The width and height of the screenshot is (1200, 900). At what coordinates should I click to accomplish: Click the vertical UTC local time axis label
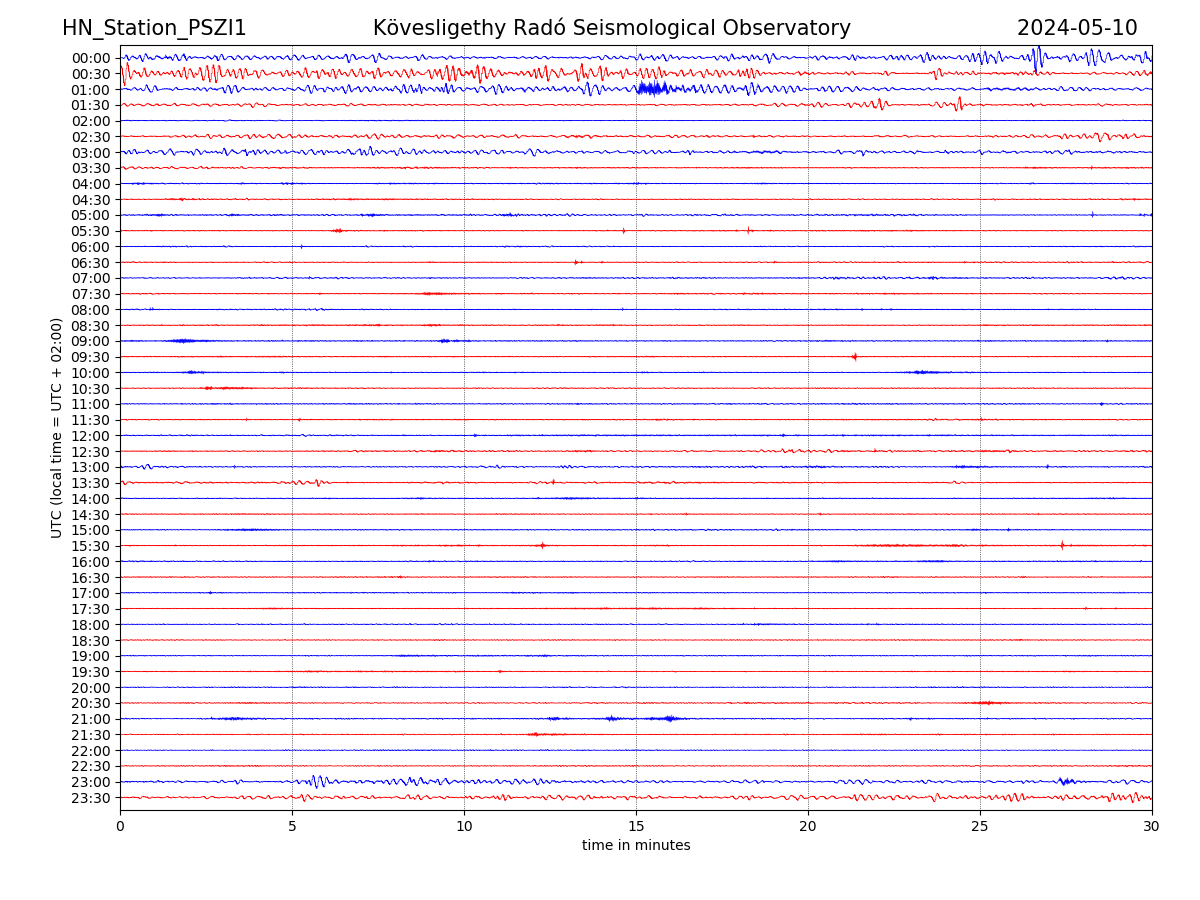coord(57,428)
